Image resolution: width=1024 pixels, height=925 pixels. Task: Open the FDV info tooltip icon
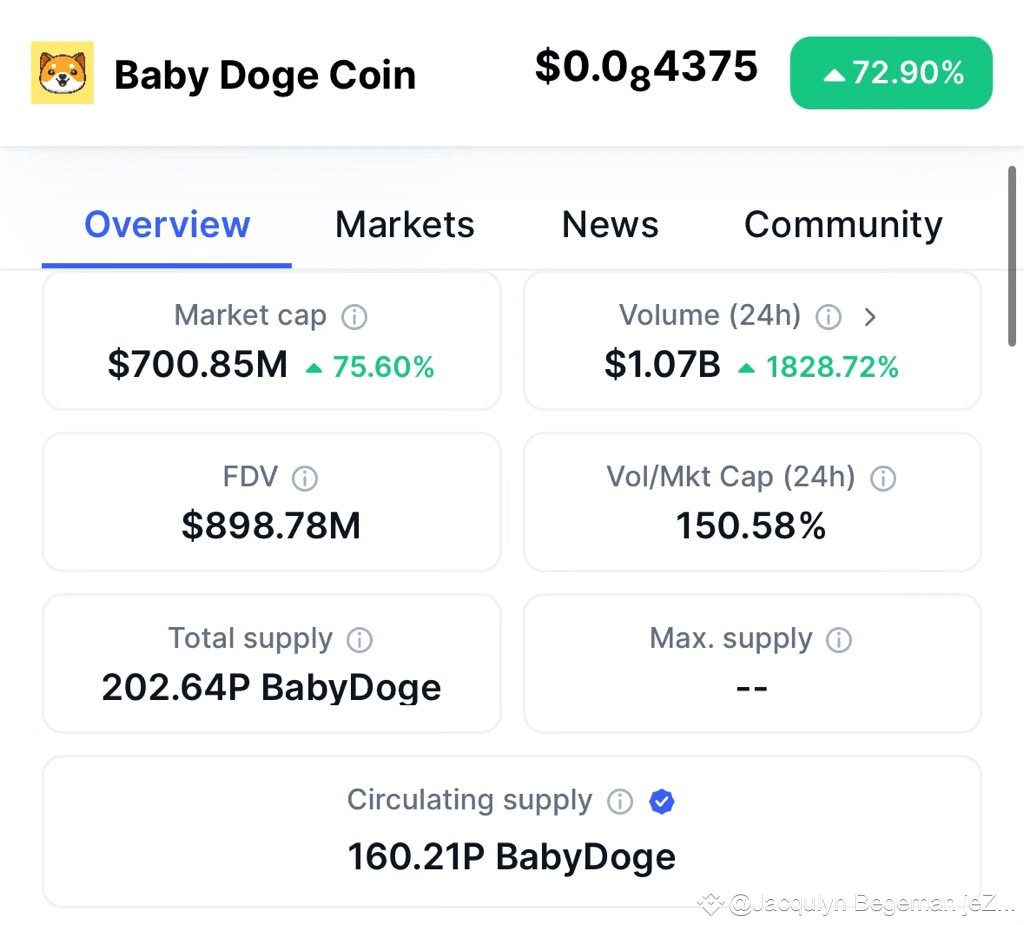coord(304,478)
